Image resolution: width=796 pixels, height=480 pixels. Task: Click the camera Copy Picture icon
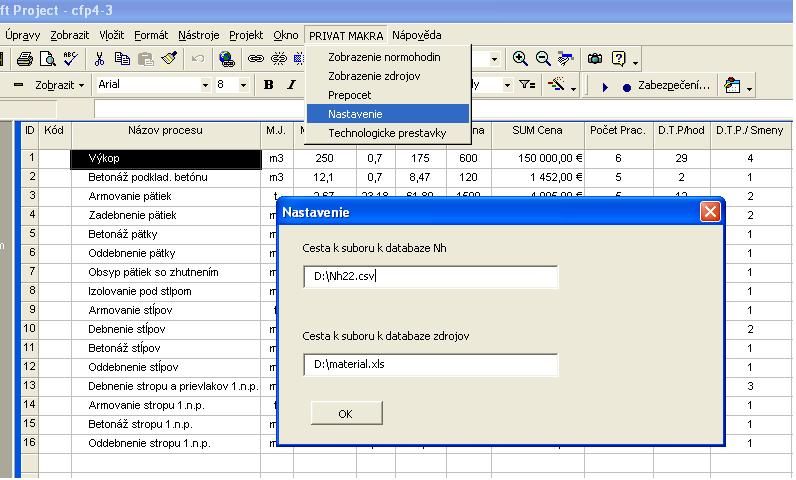point(596,60)
